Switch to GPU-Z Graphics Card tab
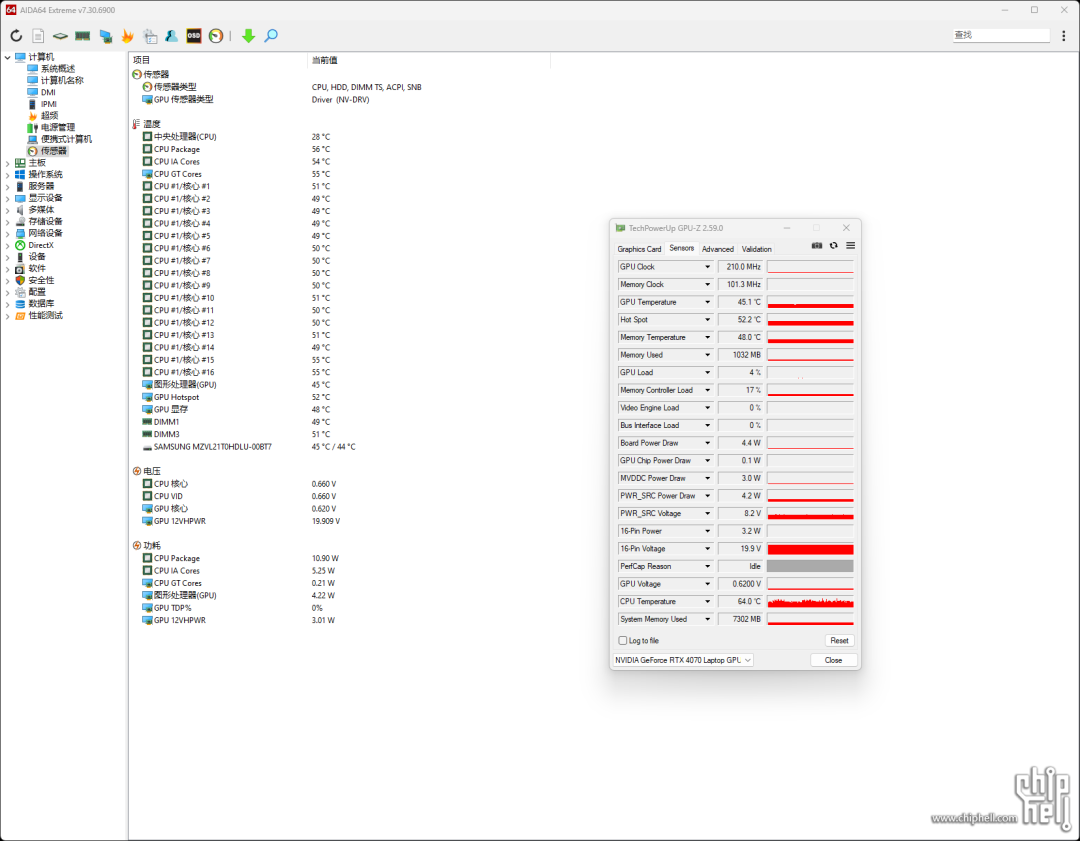The image size is (1080, 841). tap(639, 249)
